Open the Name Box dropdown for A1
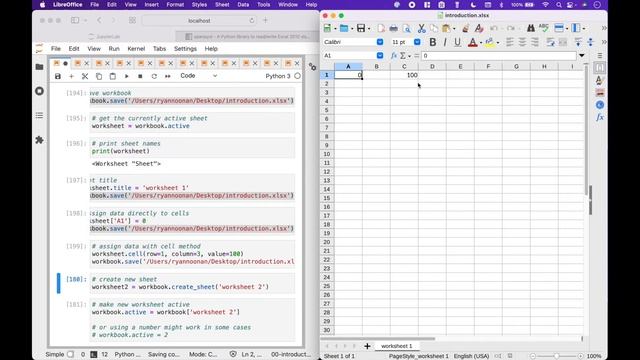The image size is (640, 360). click(380, 56)
